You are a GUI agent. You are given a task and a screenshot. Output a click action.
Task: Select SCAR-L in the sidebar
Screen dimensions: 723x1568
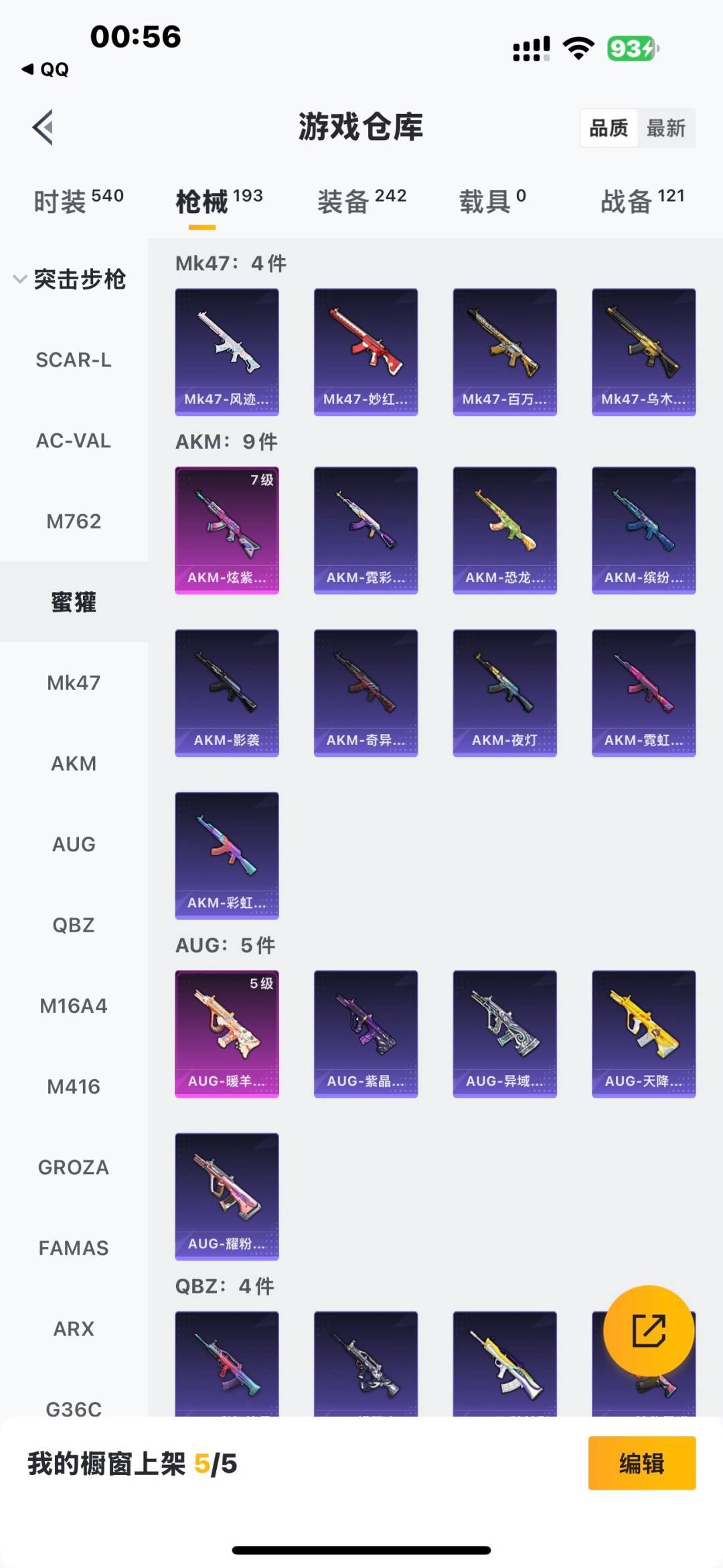pyautogui.click(x=74, y=360)
